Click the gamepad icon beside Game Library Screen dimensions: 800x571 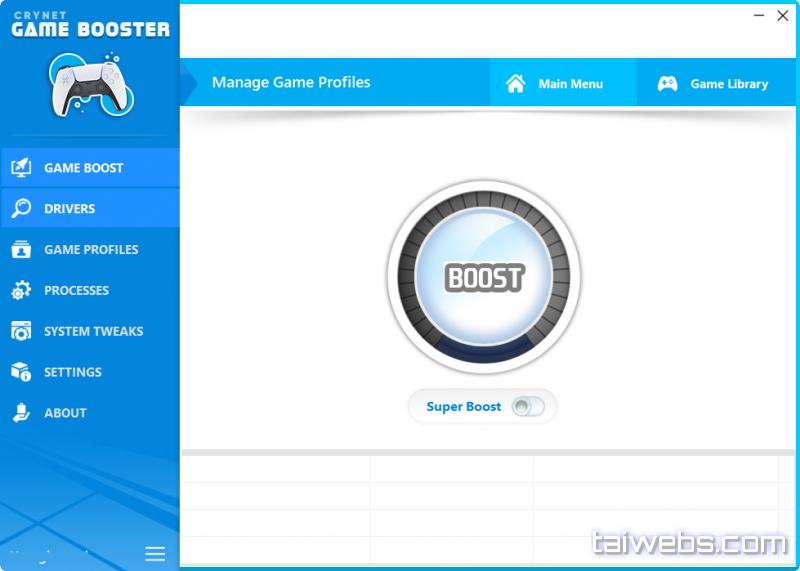pos(667,84)
